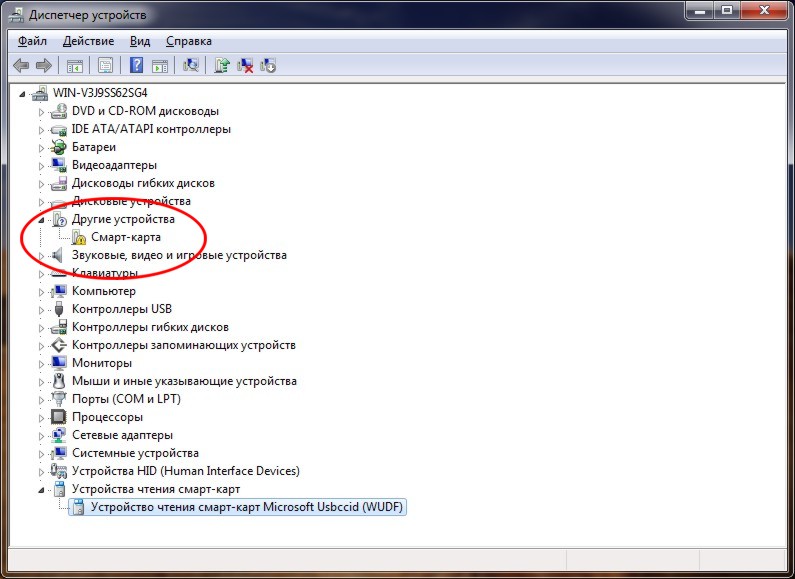Click the Процессоры processor icon
795x579 pixels.
click(x=59, y=417)
